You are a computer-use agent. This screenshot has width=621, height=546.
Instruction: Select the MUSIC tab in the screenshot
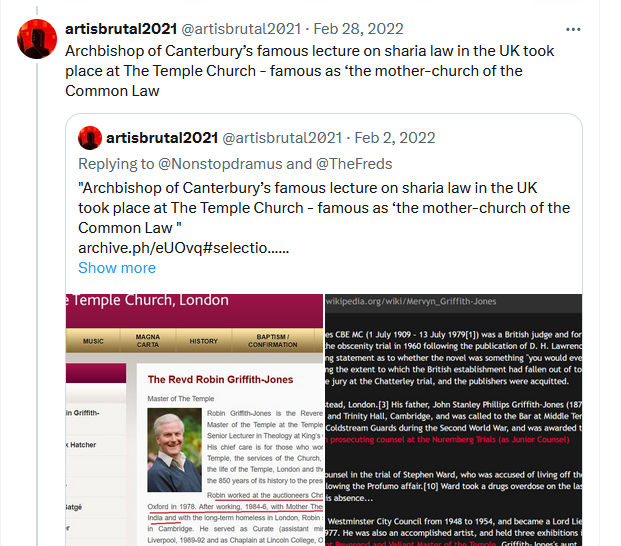(x=93, y=341)
